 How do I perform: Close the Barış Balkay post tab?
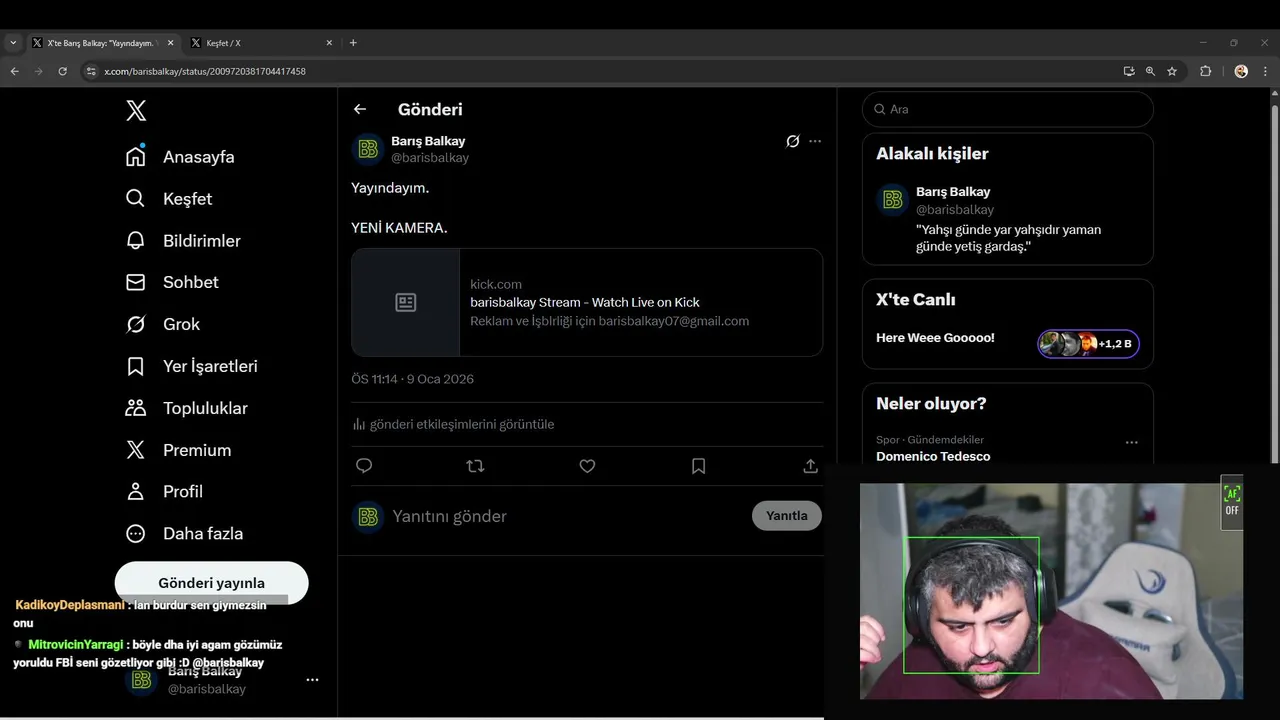click(x=170, y=43)
